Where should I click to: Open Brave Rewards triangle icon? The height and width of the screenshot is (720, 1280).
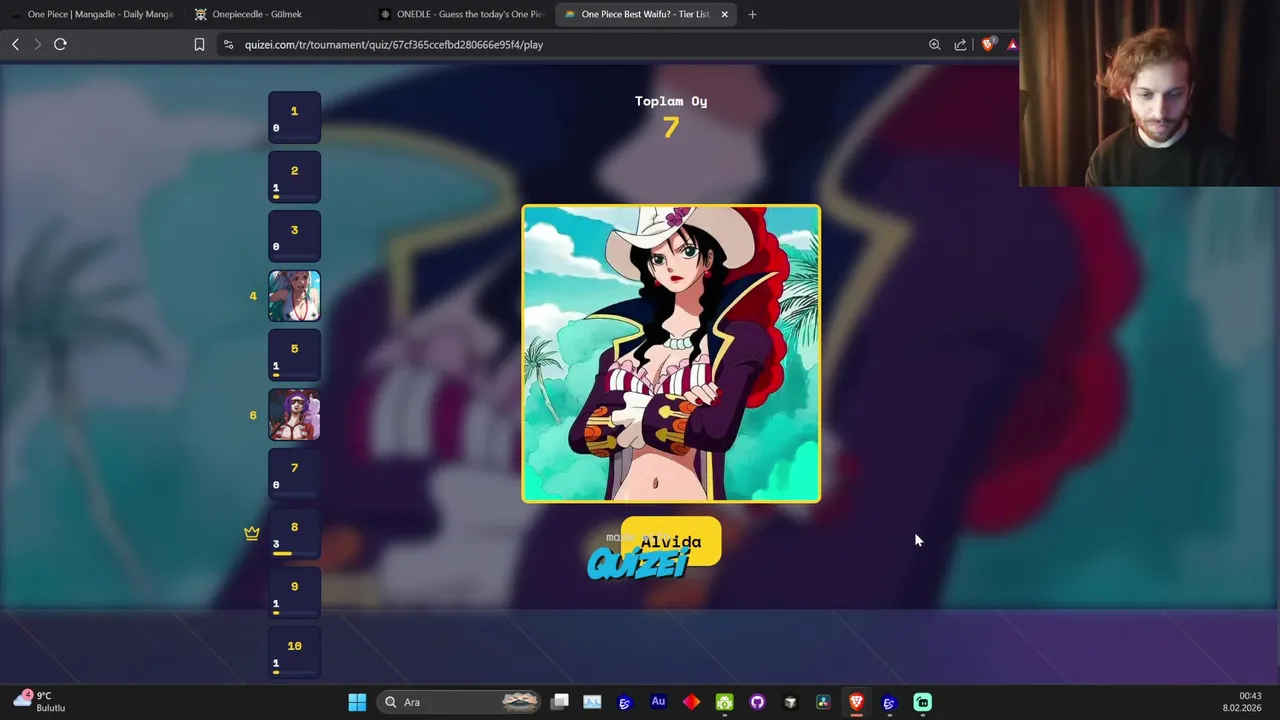click(1012, 44)
